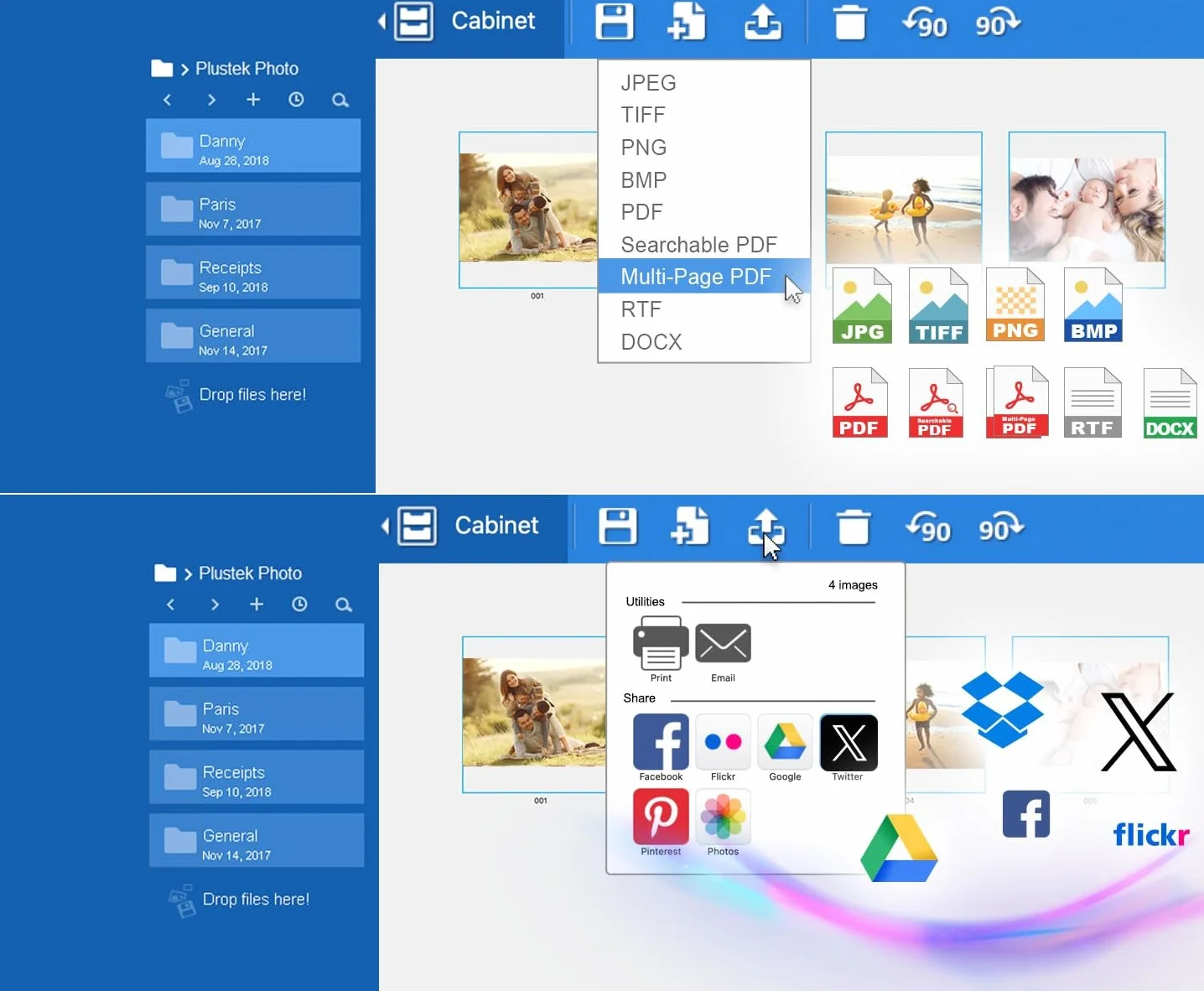This screenshot has width=1204, height=991.
Task: Click the add-page icon in the format-list window
Action: [x=687, y=22]
